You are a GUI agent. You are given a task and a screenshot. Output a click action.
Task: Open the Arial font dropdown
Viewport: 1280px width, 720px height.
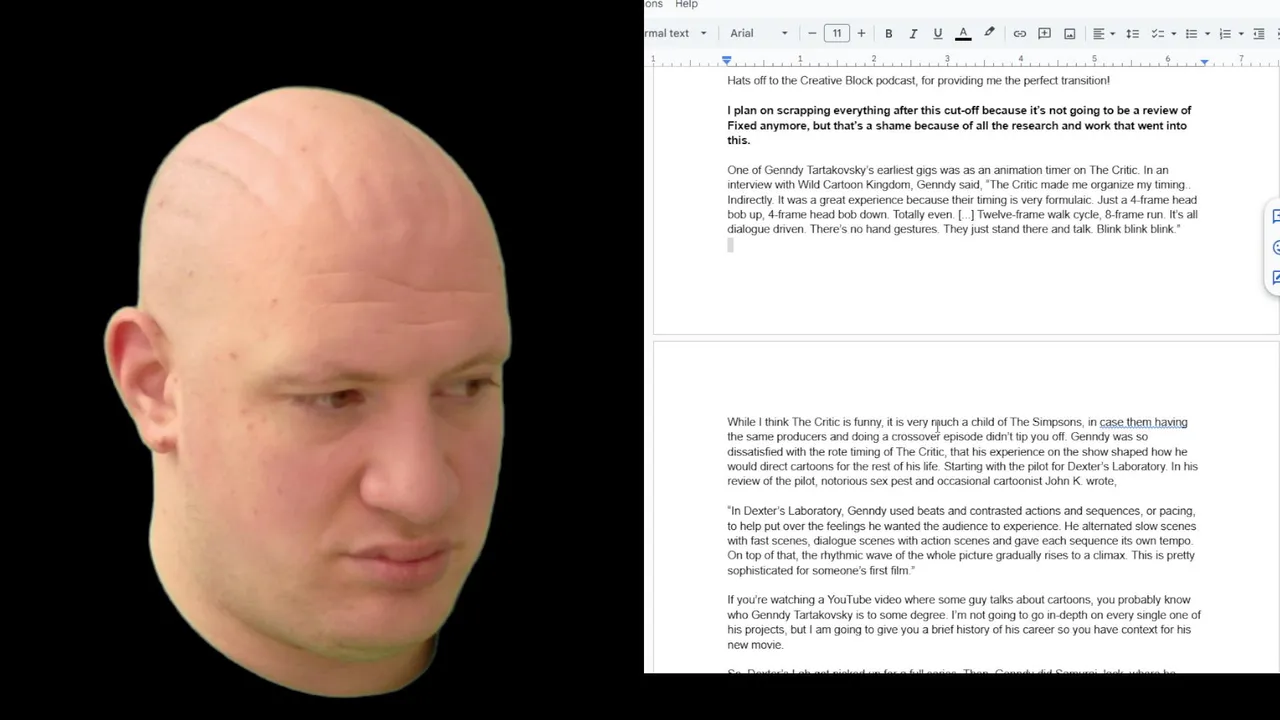coord(758,33)
